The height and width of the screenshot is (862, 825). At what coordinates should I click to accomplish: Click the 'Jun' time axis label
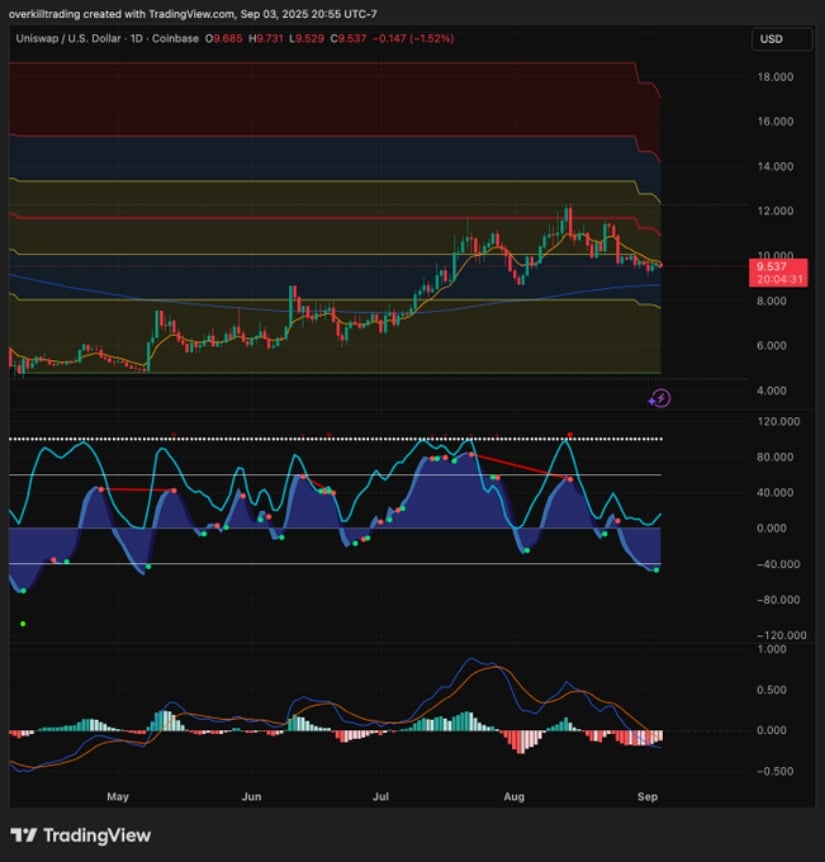point(252,797)
